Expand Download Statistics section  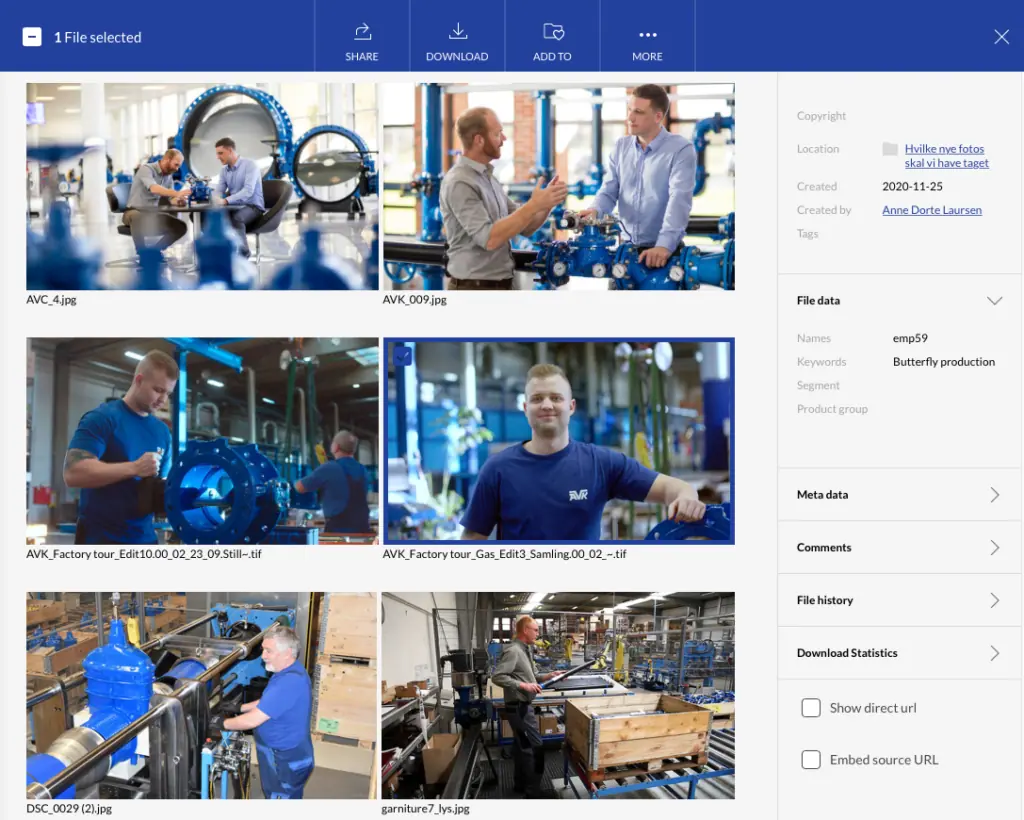(x=899, y=653)
